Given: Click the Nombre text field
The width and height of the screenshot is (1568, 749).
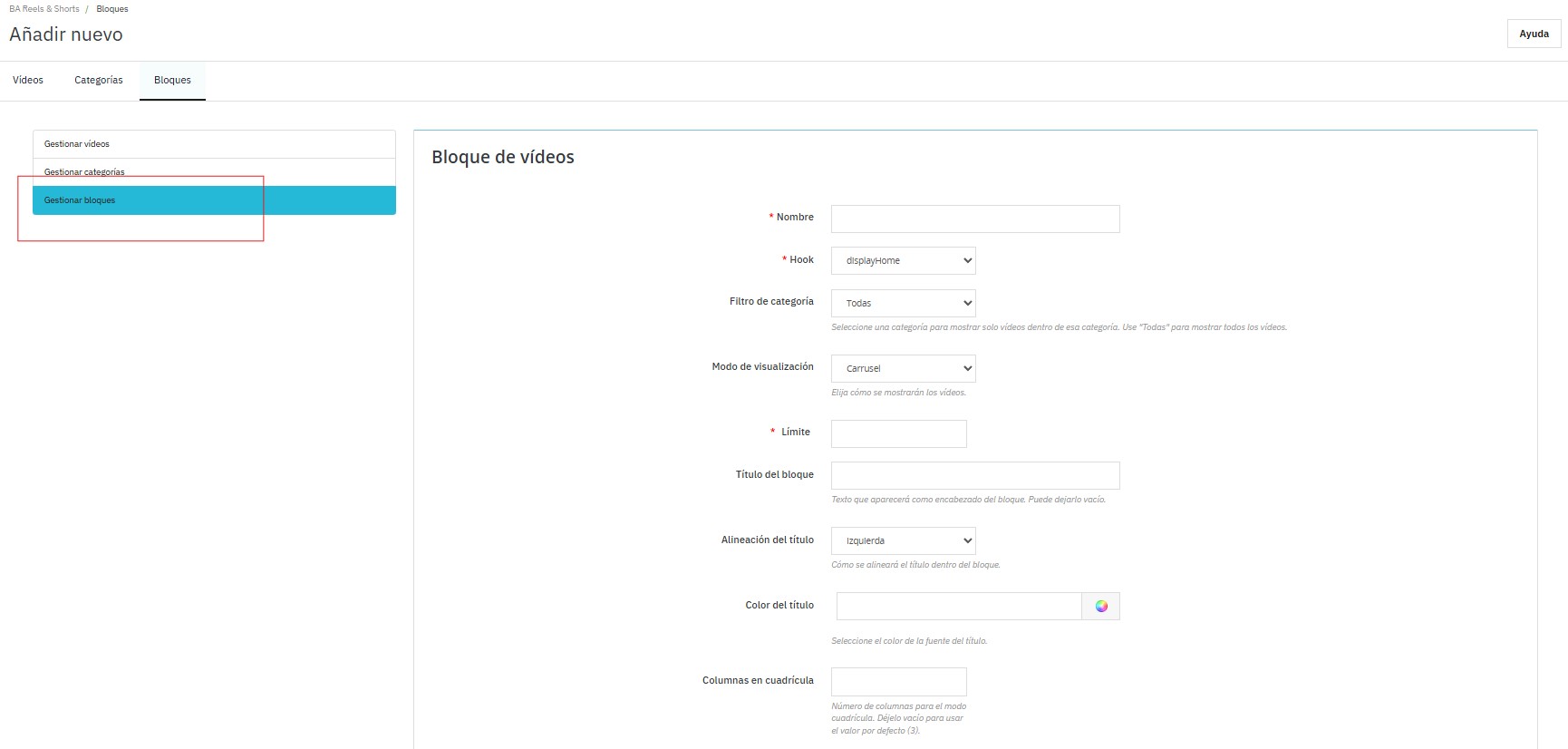Looking at the screenshot, I should point(974,219).
